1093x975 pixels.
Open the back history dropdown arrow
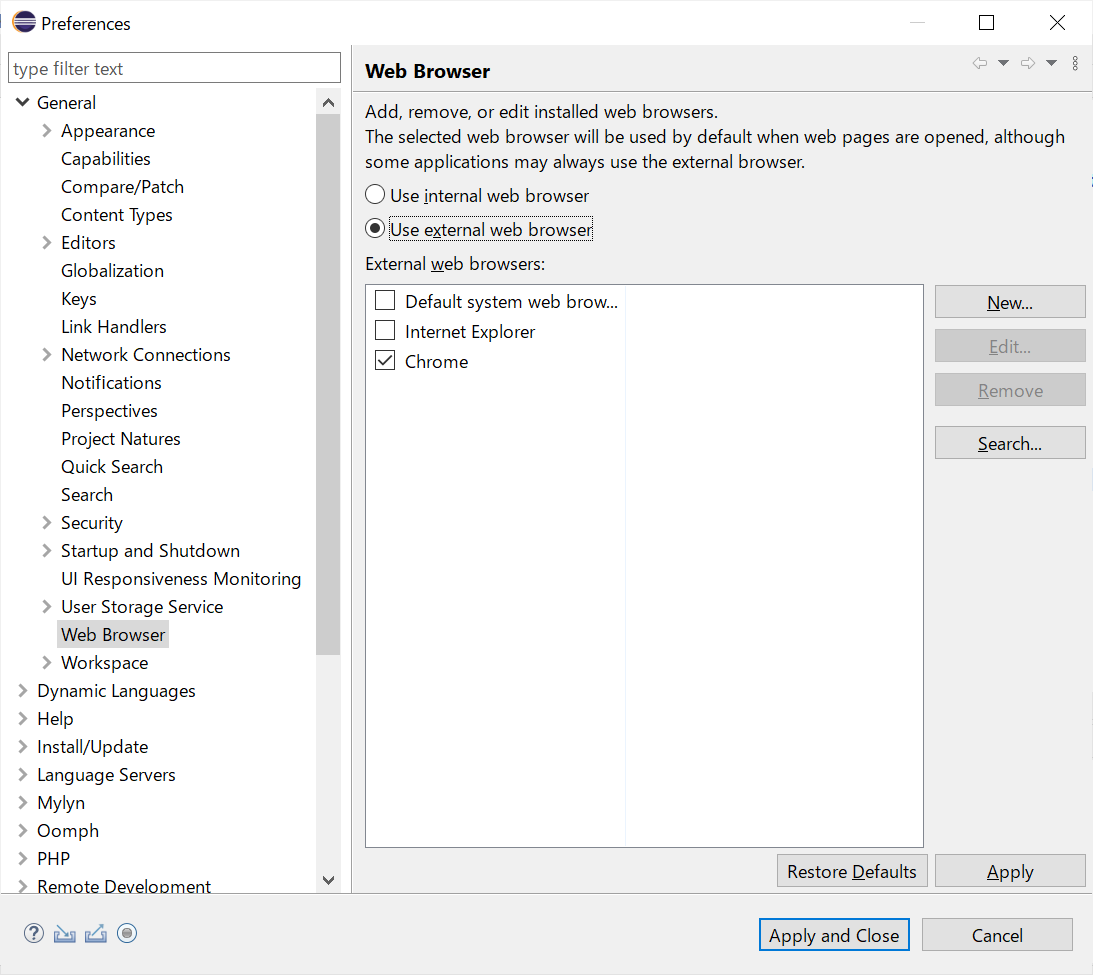coord(1004,63)
